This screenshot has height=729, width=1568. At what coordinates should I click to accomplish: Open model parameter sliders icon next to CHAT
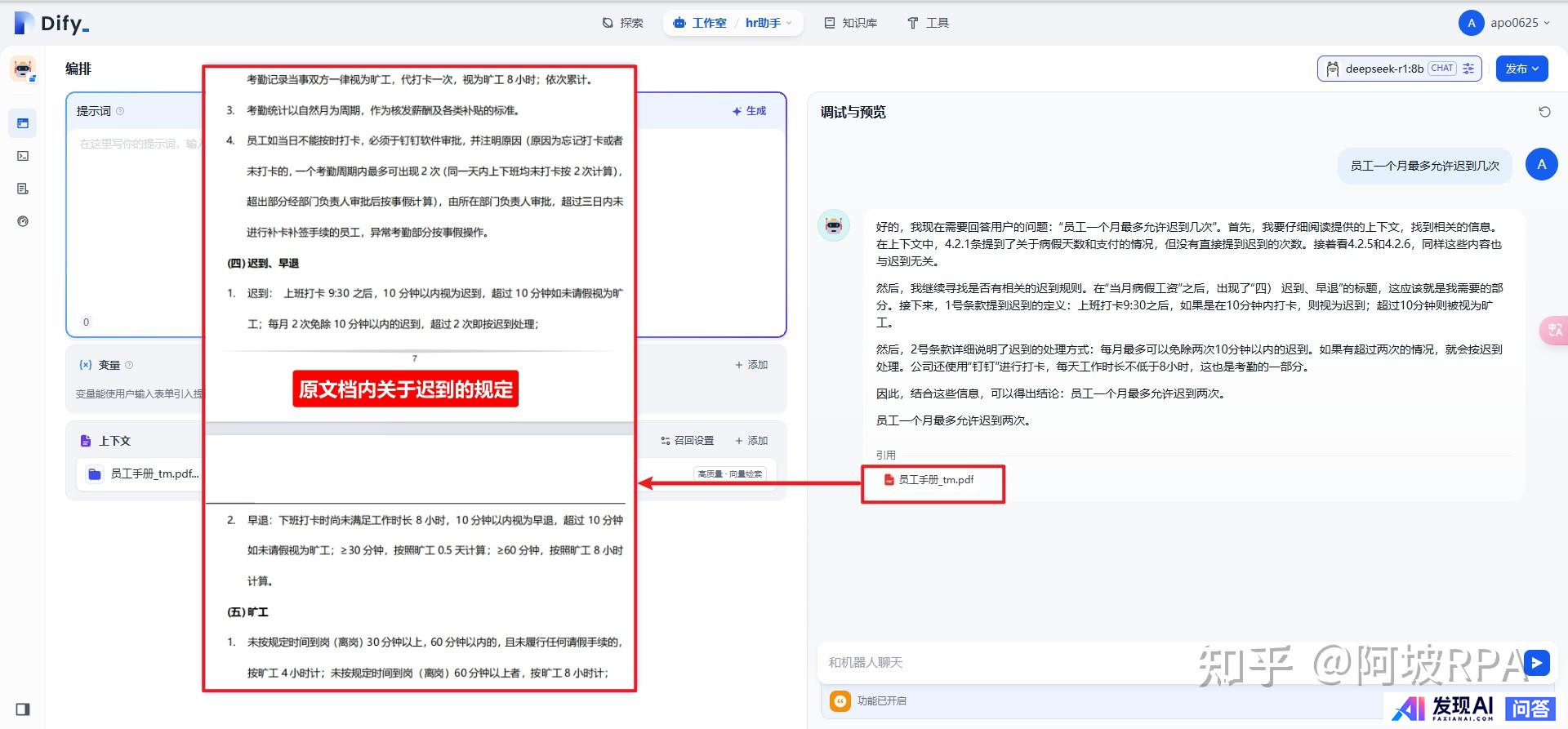[x=1468, y=69]
